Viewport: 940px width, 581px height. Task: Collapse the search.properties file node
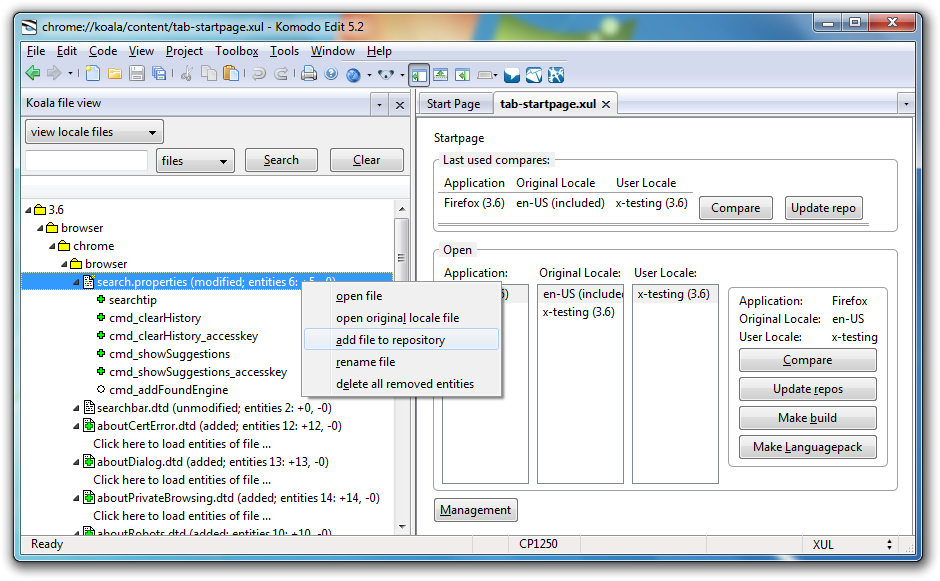click(x=76, y=282)
